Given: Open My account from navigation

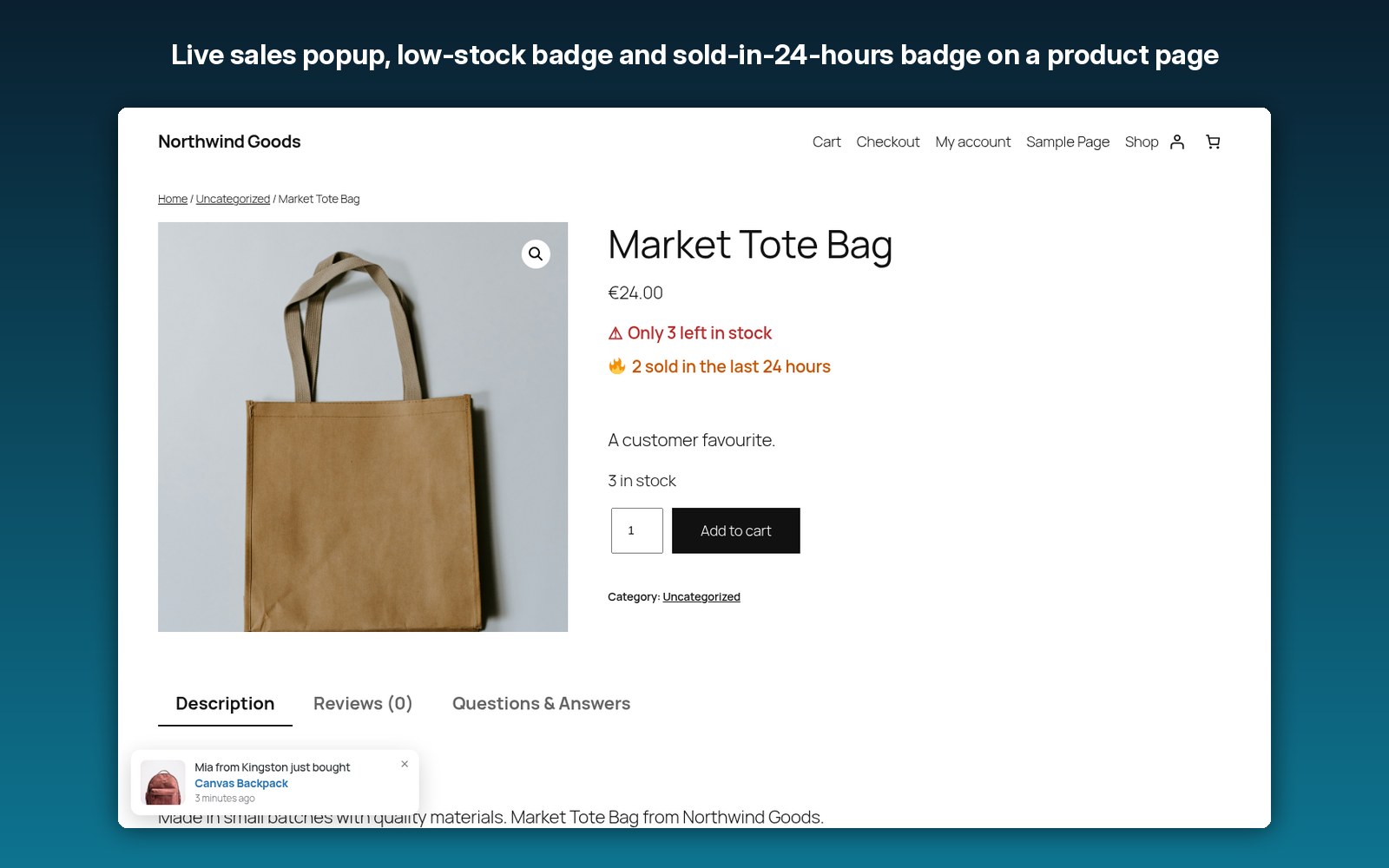Looking at the screenshot, I should pyautogui.click(x=973, y=141).
